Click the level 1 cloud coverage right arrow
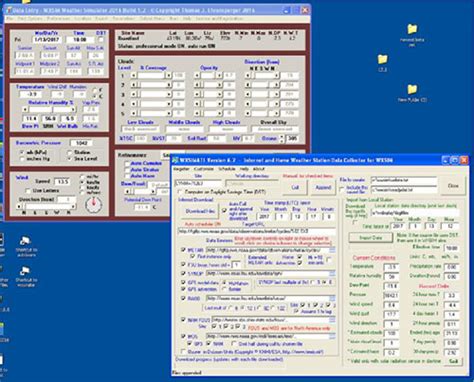The image size is (474, 382). tap(169, 76)
